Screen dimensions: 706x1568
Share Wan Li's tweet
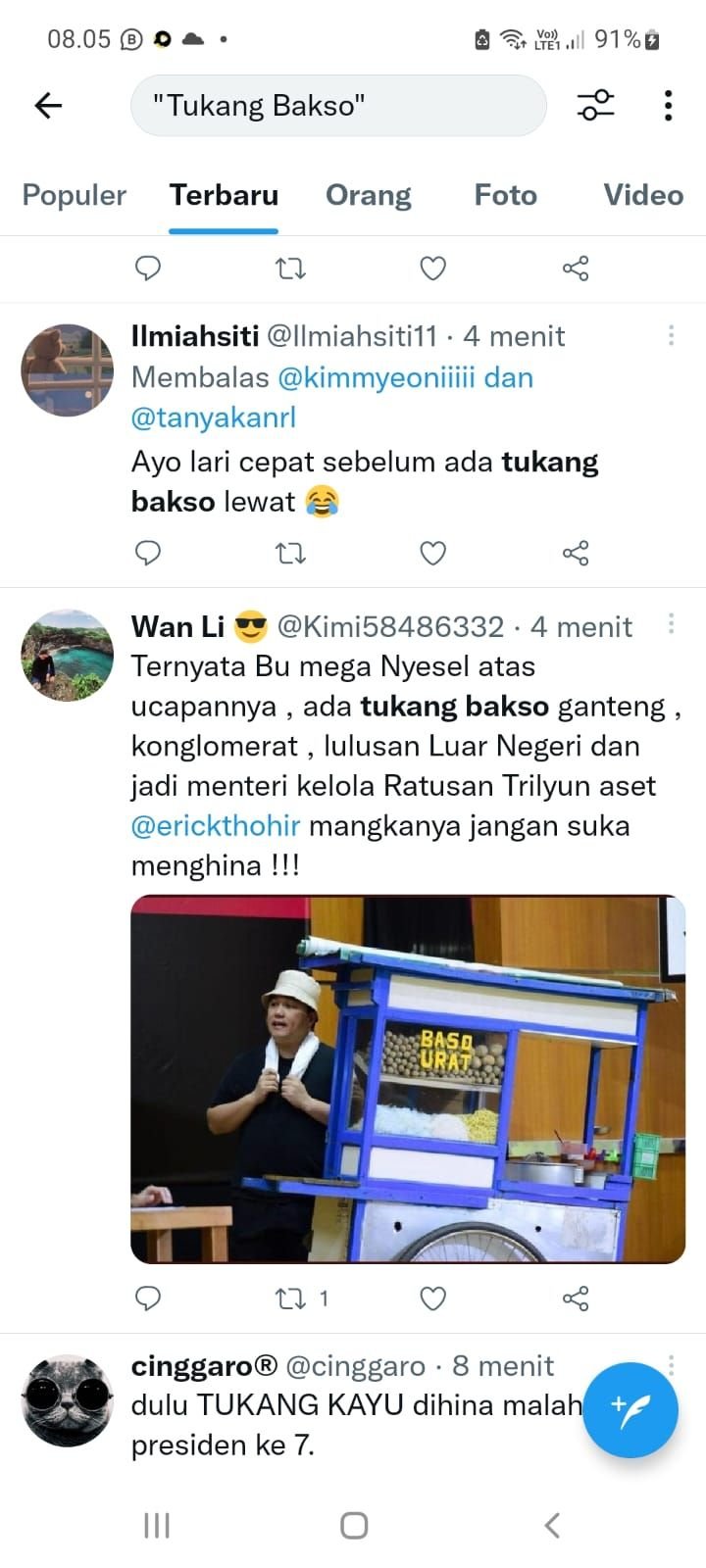(576, 1298)
